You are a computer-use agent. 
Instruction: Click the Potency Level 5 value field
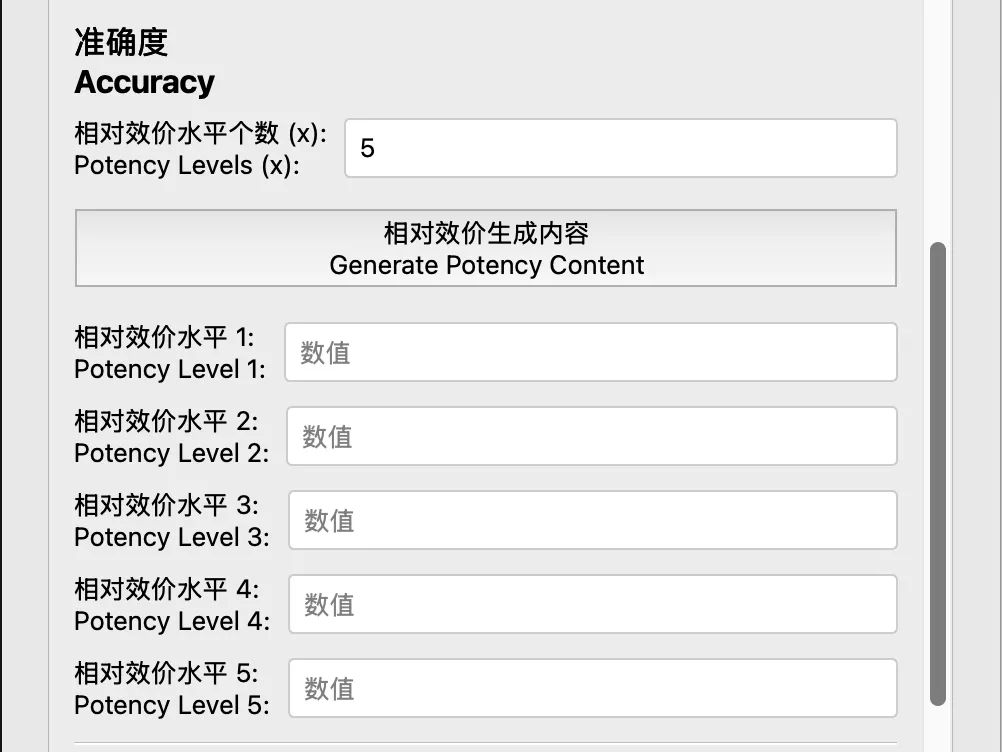(x=590, y=688)
